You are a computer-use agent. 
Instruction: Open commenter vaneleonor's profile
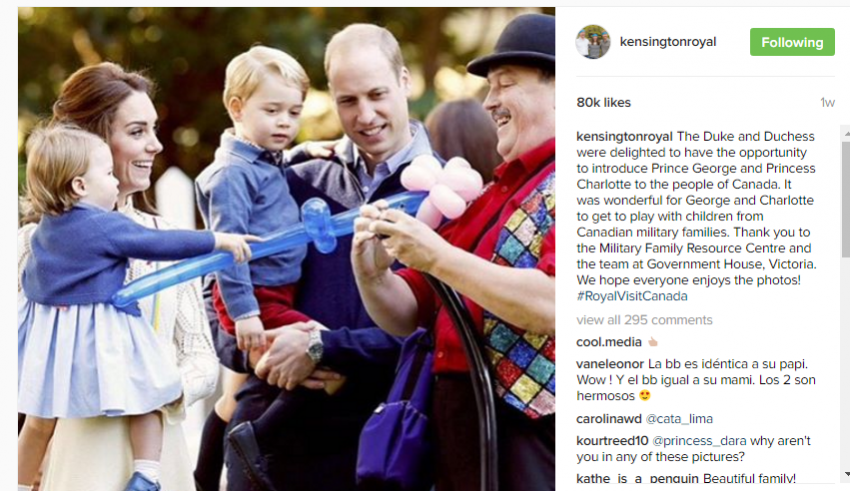click(x=610, y=364)
